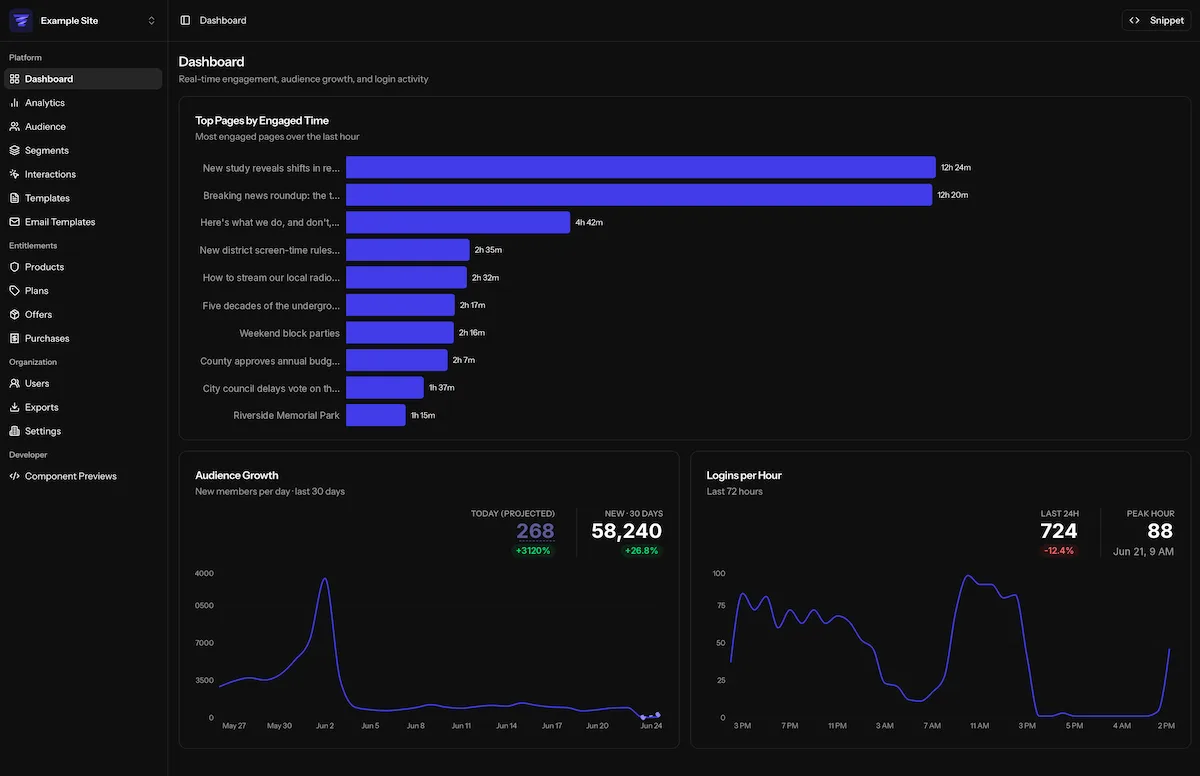Click the City council delays vote label
This screenshot has height=776, width=1200.
pyautogui.click(x=272, y=388)
